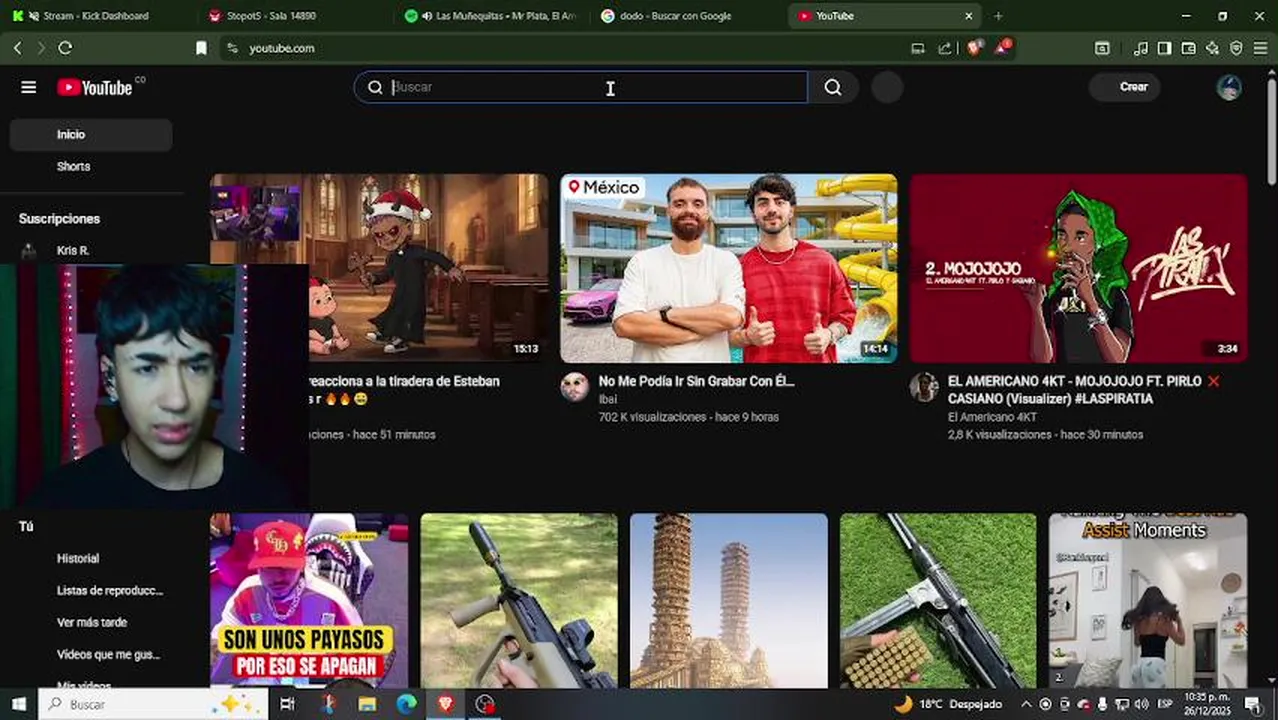This screenshot has width=1278, height=720.
Task: Open El Americano 4KT channel avatar
Action: point(924,387)
